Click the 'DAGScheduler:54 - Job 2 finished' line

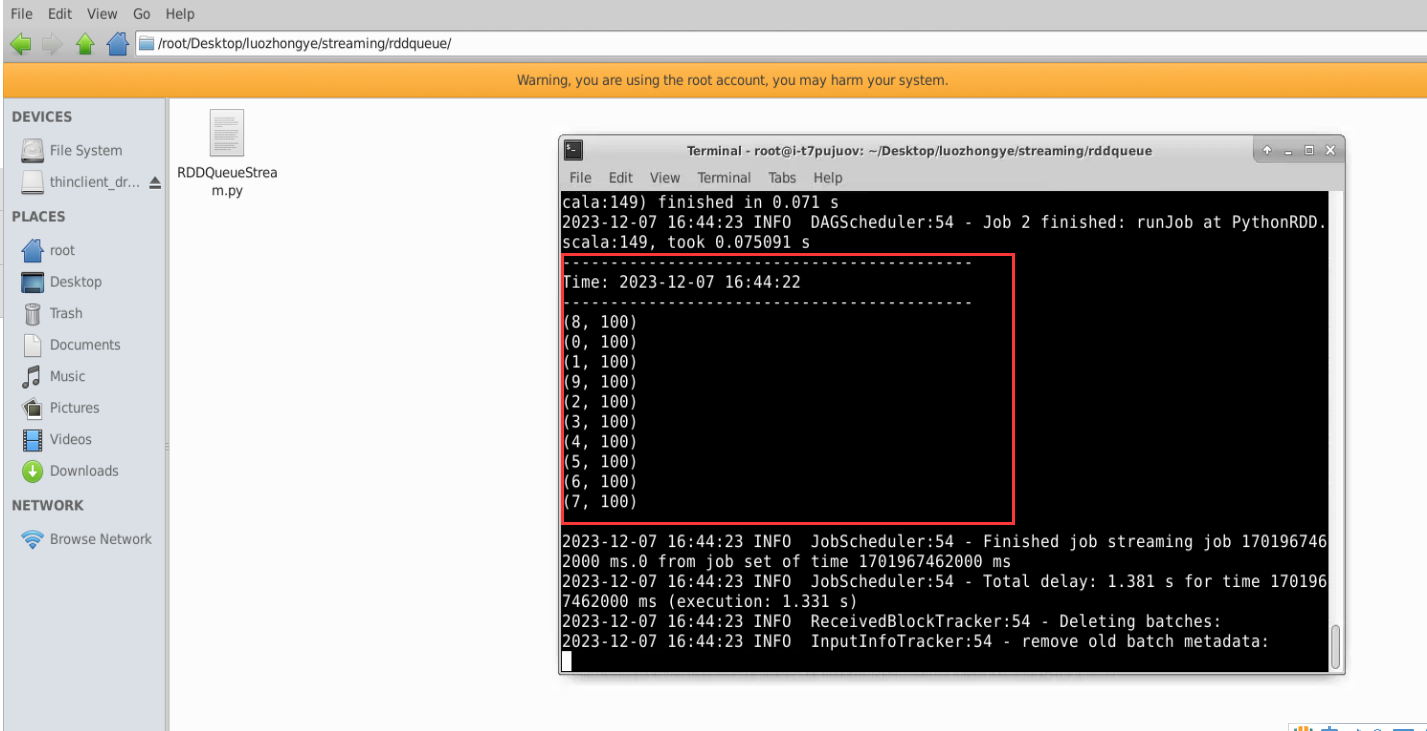tap(944, 232)
